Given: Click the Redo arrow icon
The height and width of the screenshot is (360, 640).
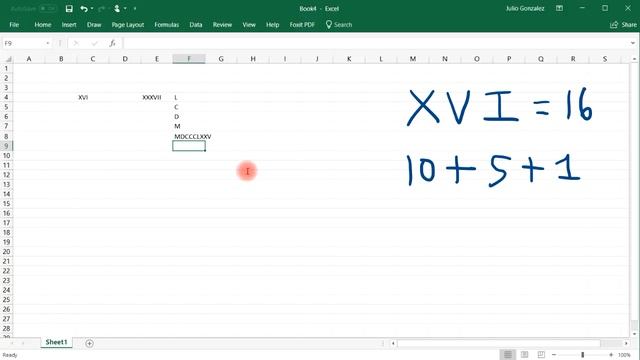Looking at the screenshot, I should tap(102, 9).
